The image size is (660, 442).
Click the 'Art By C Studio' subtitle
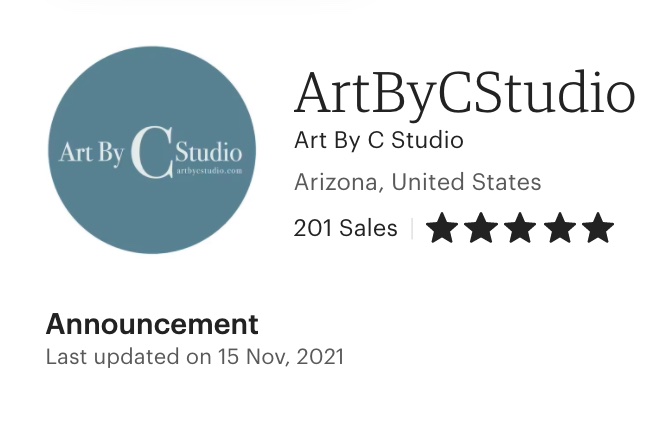click(379, 141)
